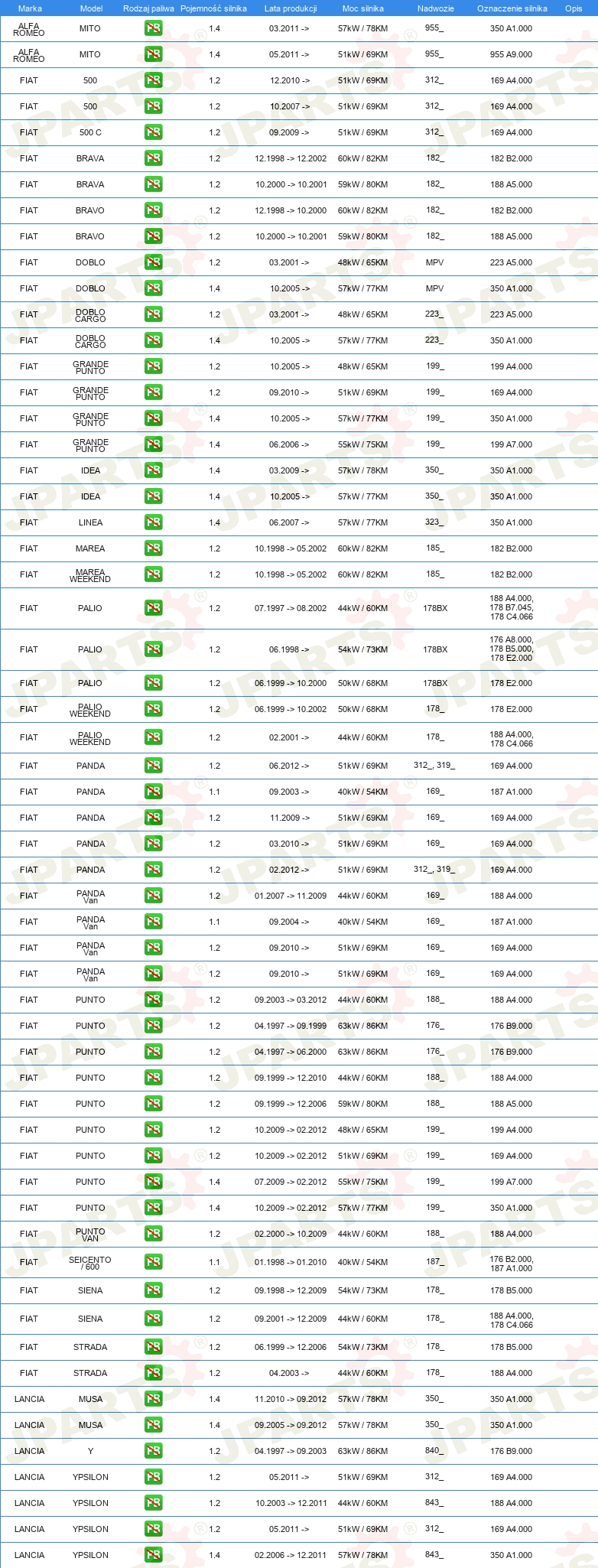Viewport: 598px width, 1568px height.
Task: Click fuel icon in Fiat Marea 1.2 row (not Weekend)
Action: point(153,548)
